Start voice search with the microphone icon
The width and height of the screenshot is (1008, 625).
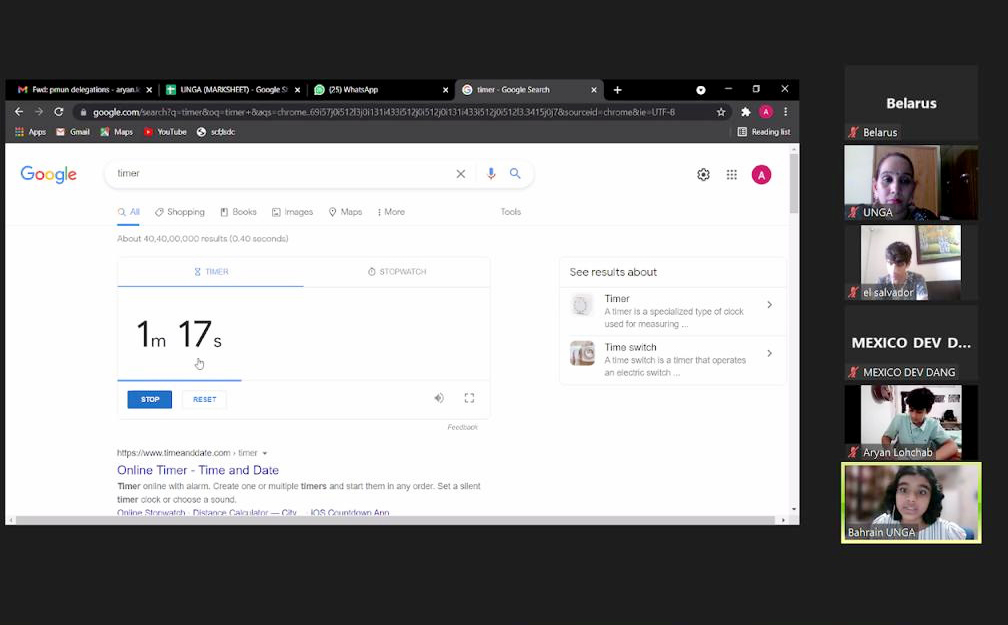pos(491,174)
